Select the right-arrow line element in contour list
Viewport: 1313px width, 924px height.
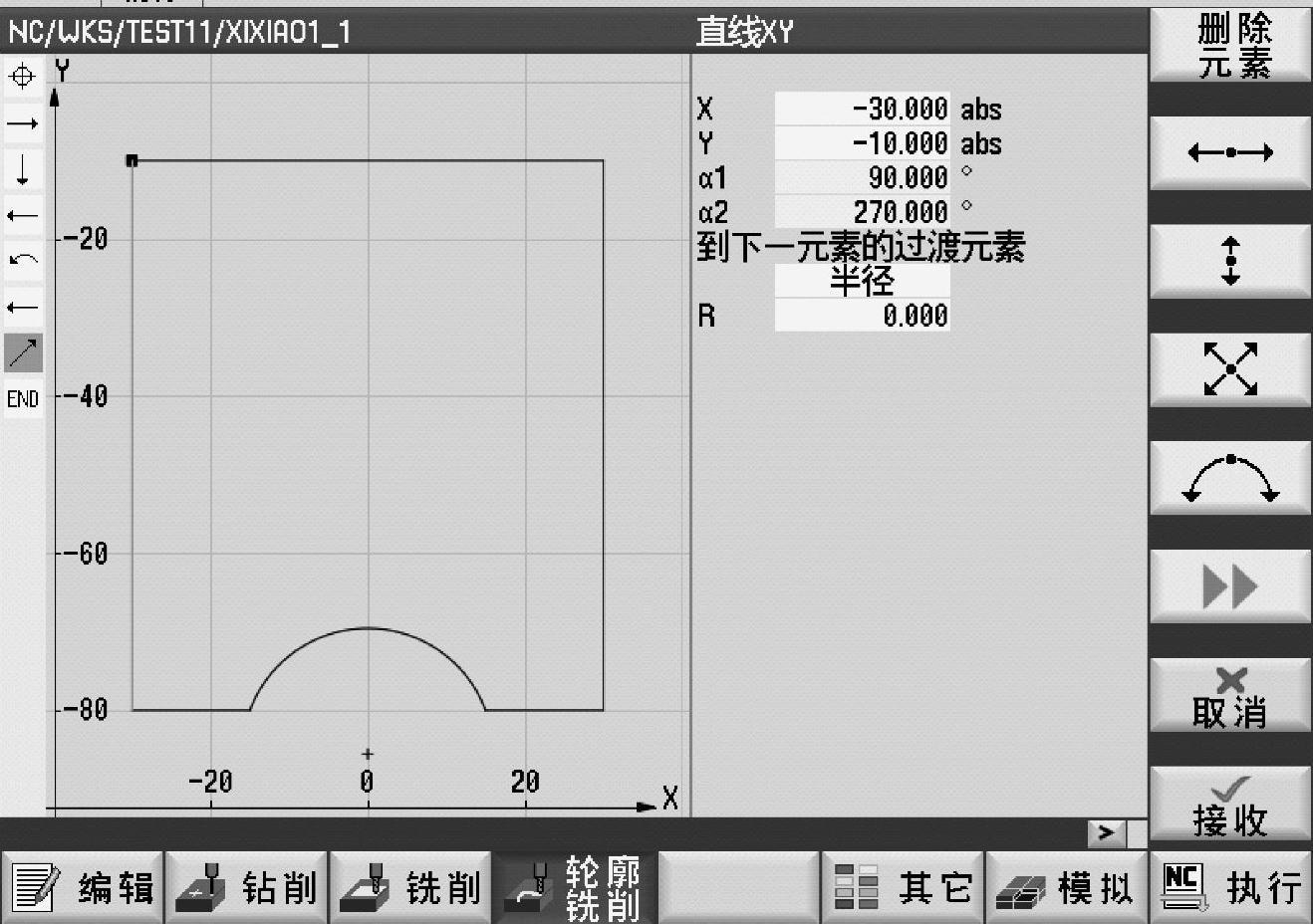coord(22,123)
